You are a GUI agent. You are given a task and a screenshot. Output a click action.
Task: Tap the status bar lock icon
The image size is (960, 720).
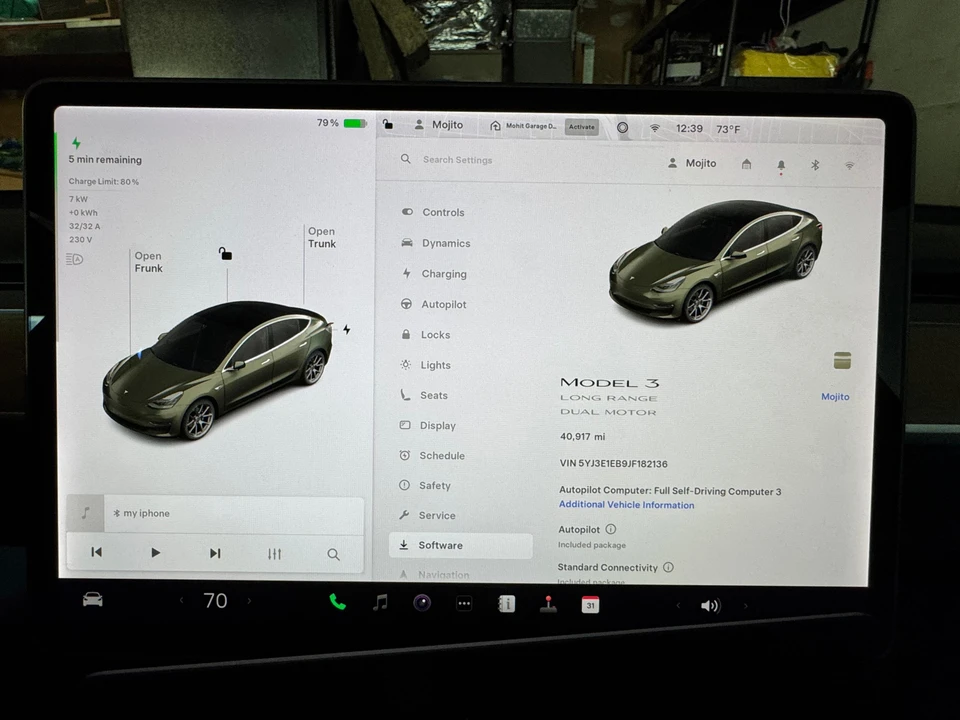coord(388,124)
